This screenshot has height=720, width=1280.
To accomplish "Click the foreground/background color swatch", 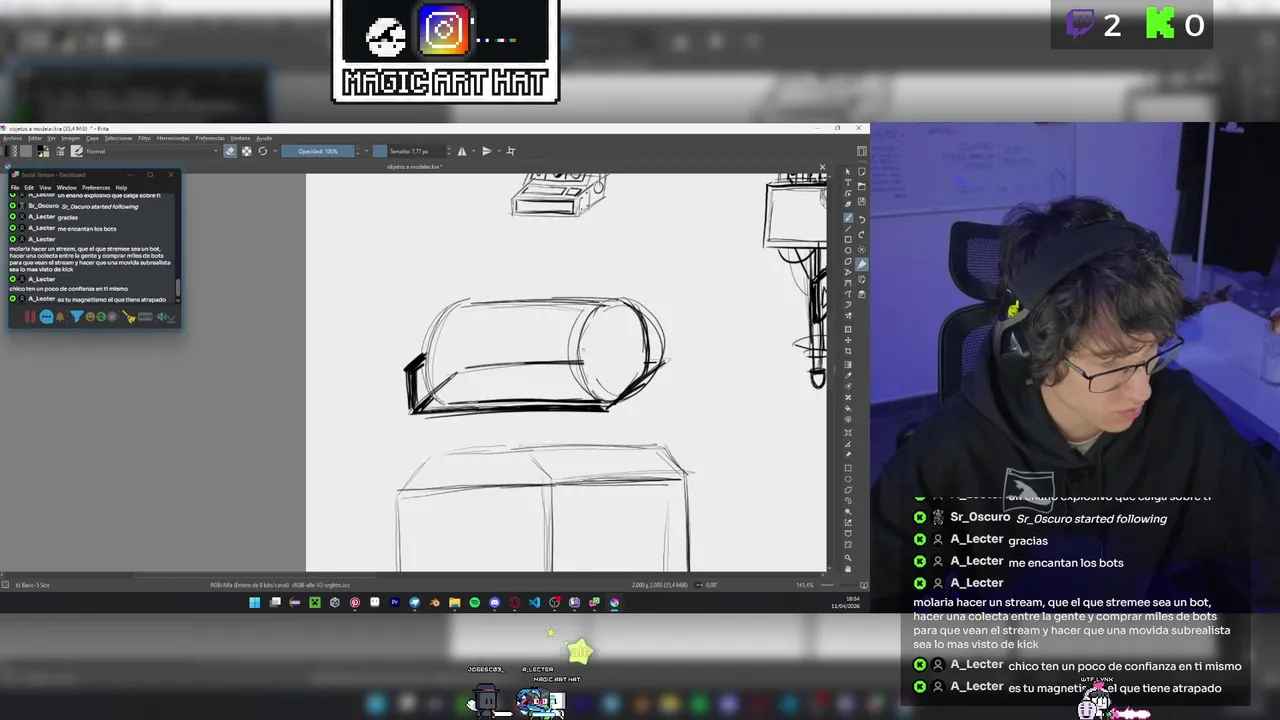I will [43, 151].
